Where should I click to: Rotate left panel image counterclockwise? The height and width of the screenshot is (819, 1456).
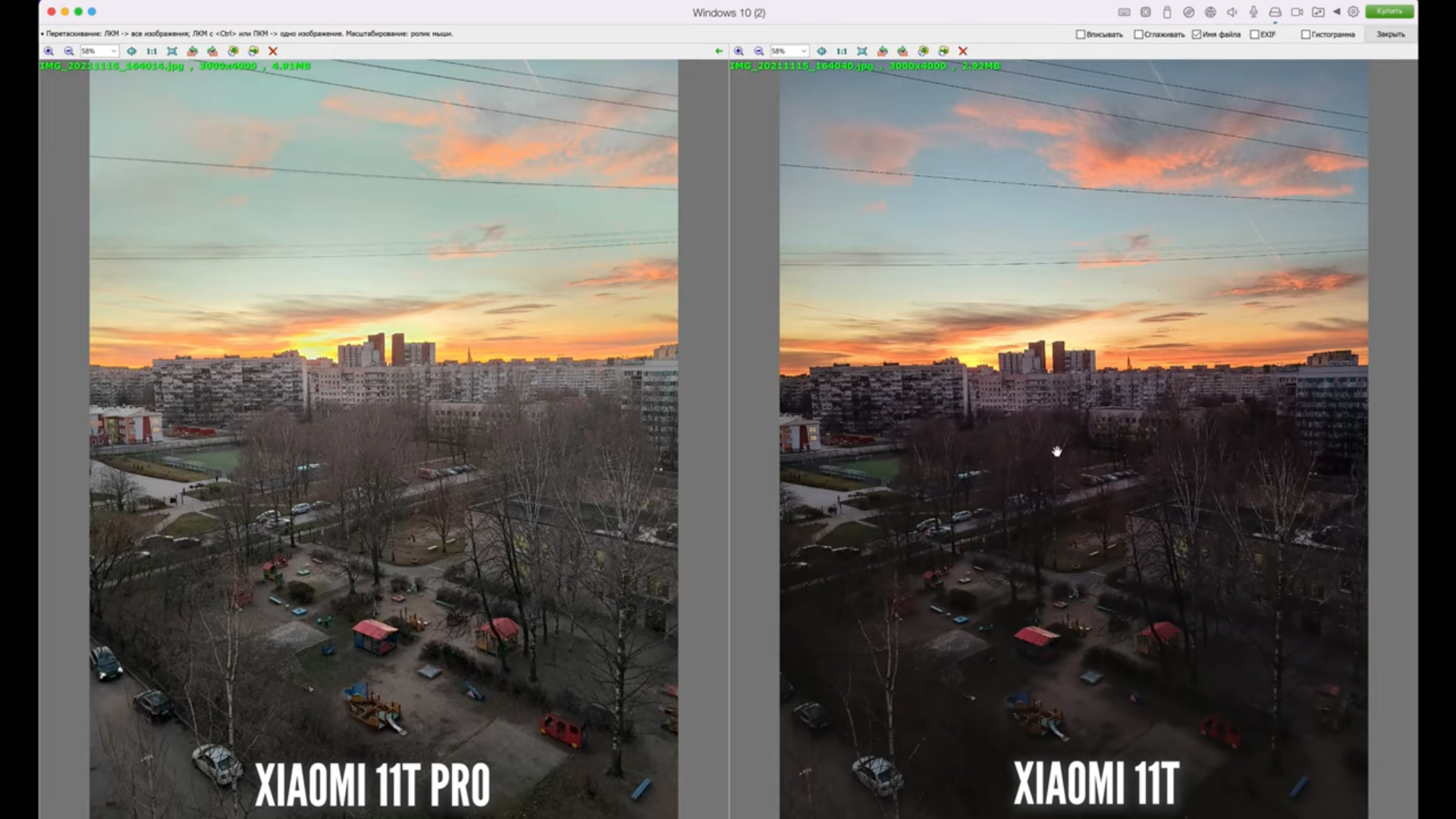click(193, 51)
